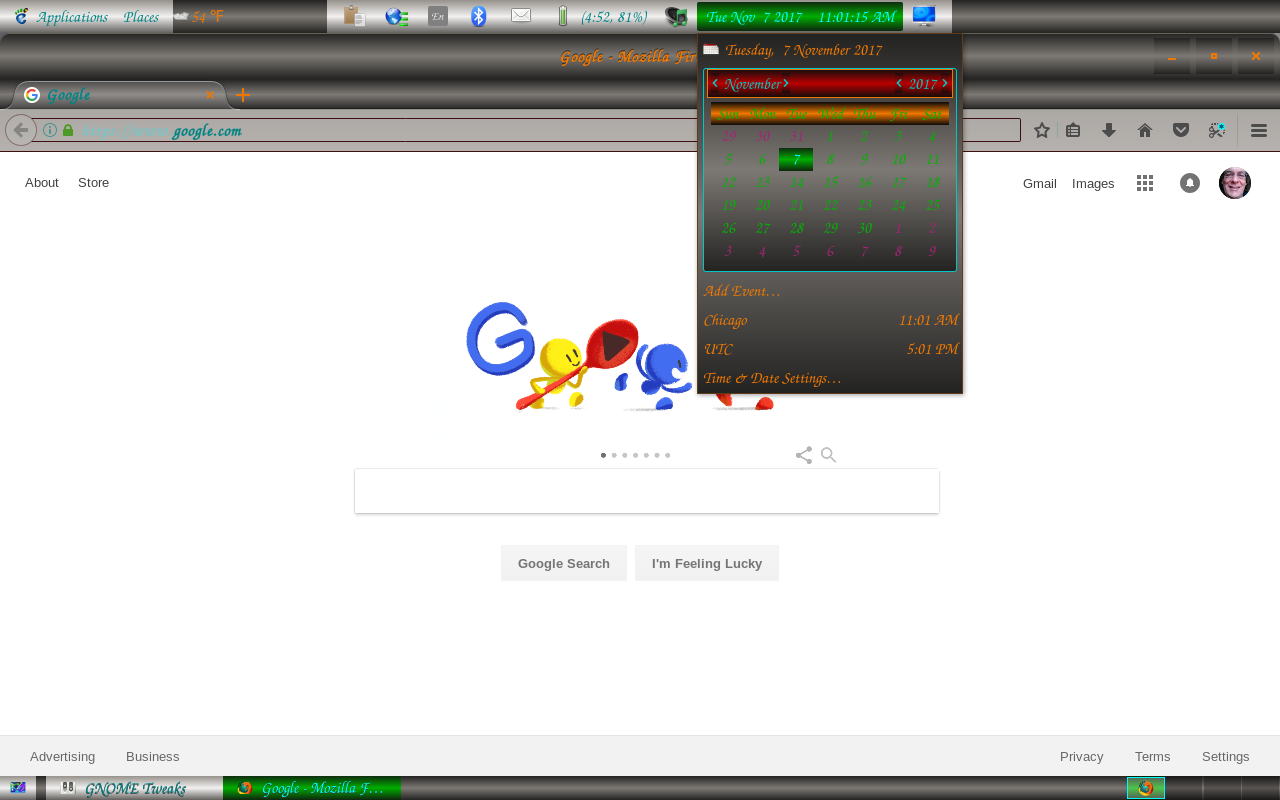Select November 30 in the calendar
The height and width of the screenshot is (800, 1280).
(x=864, y=228)
